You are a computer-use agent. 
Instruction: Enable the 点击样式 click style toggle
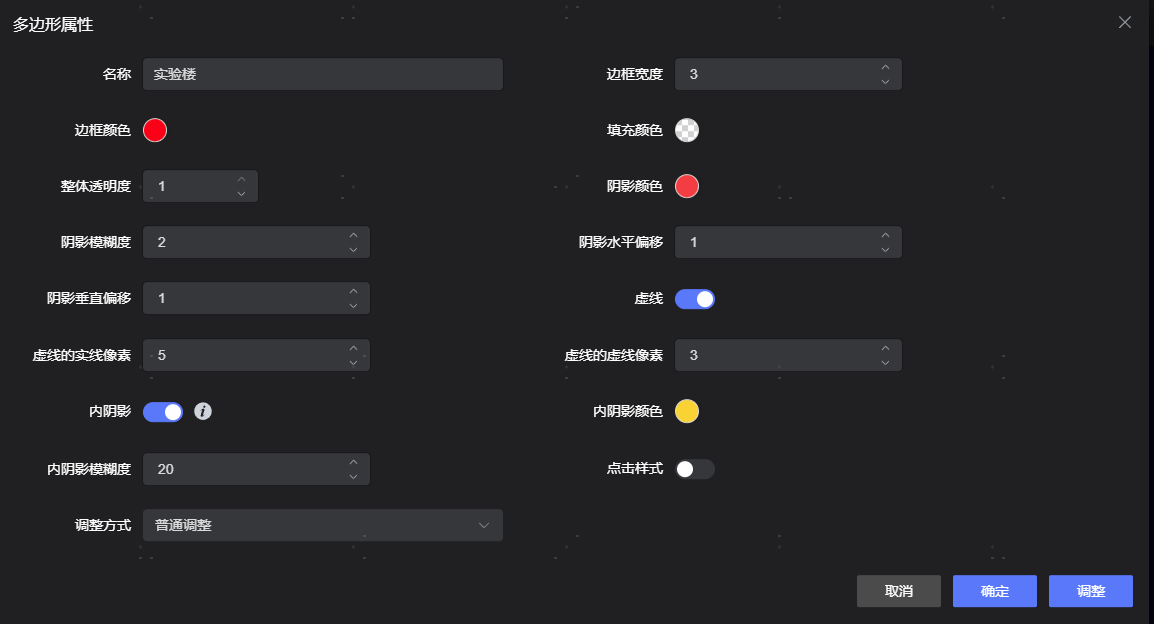[x=695, y=468]
